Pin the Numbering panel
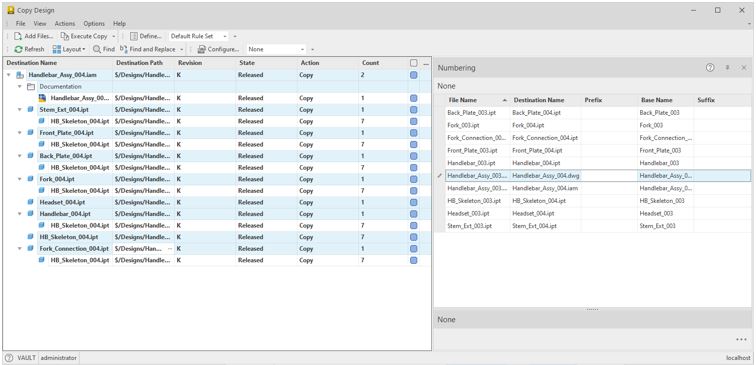The width and height of the screenshot is (756, 365). (728, 68)
